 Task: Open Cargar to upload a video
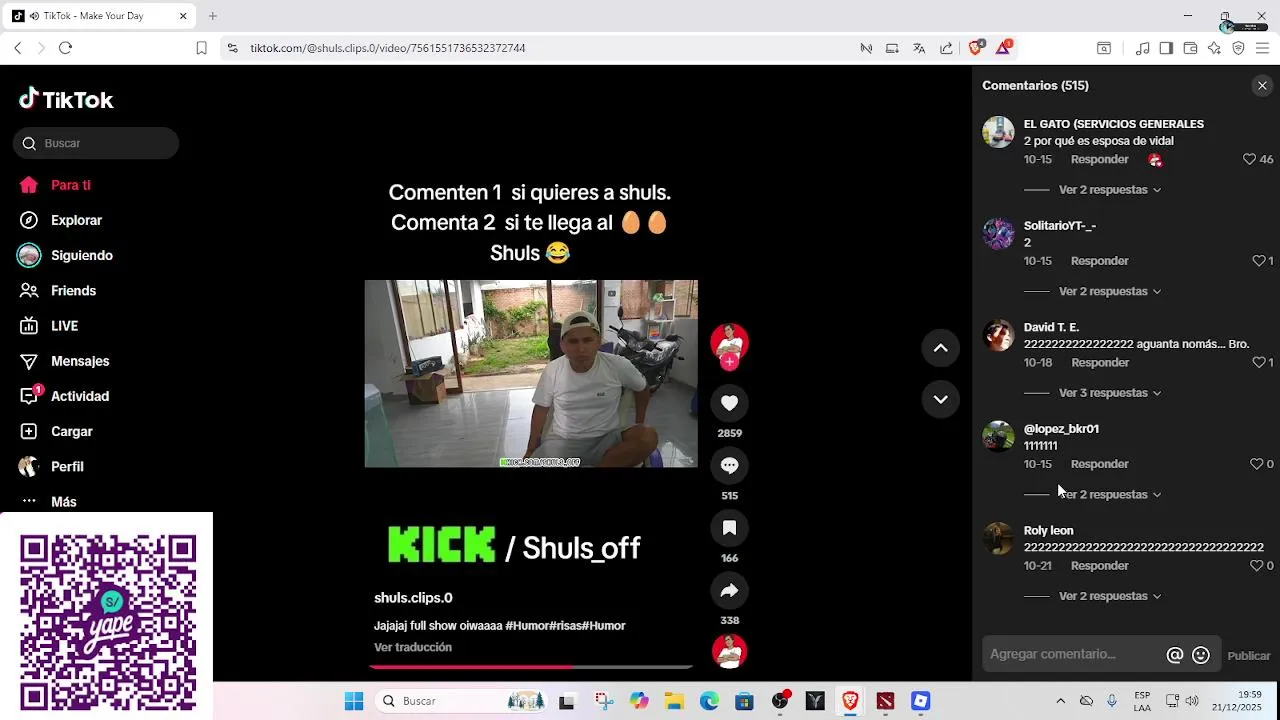point(71,432)
